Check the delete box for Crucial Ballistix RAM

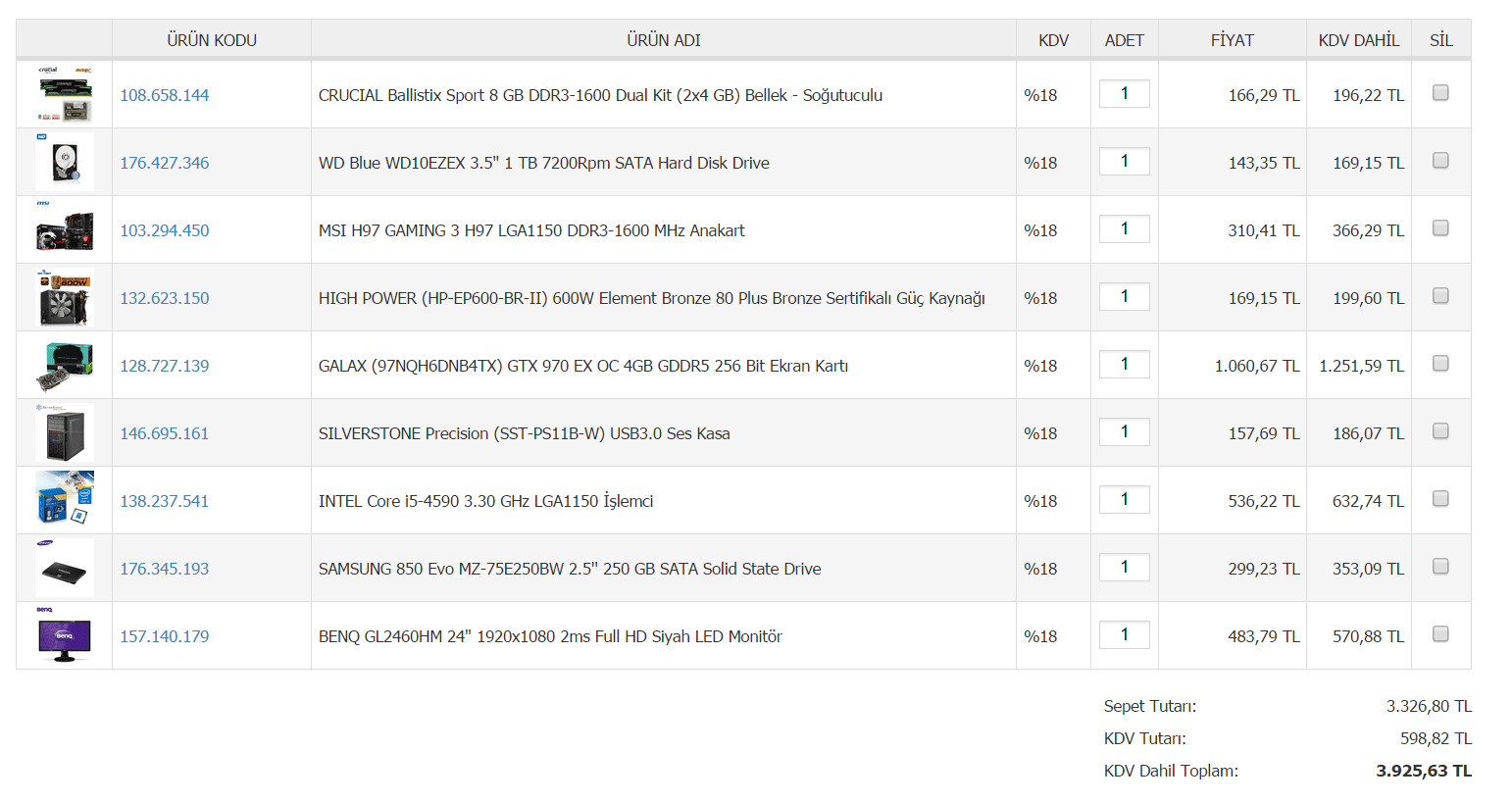(1440, 93)
